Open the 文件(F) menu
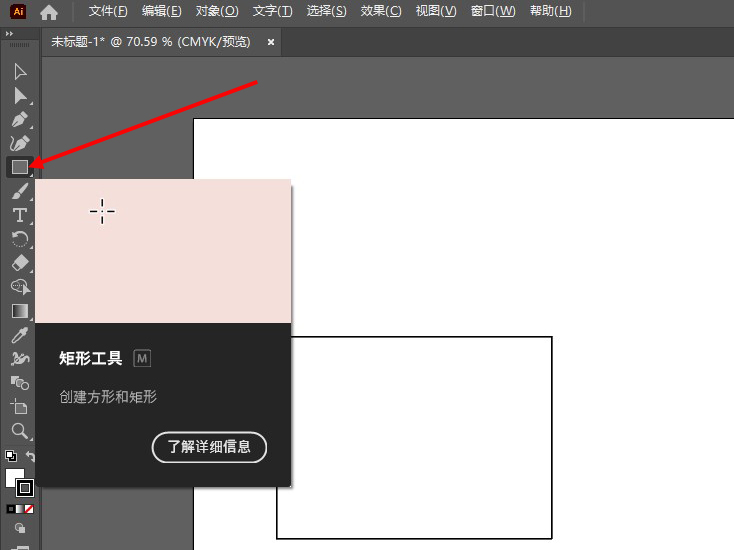The image size is (734, 550). coord(108,11)
